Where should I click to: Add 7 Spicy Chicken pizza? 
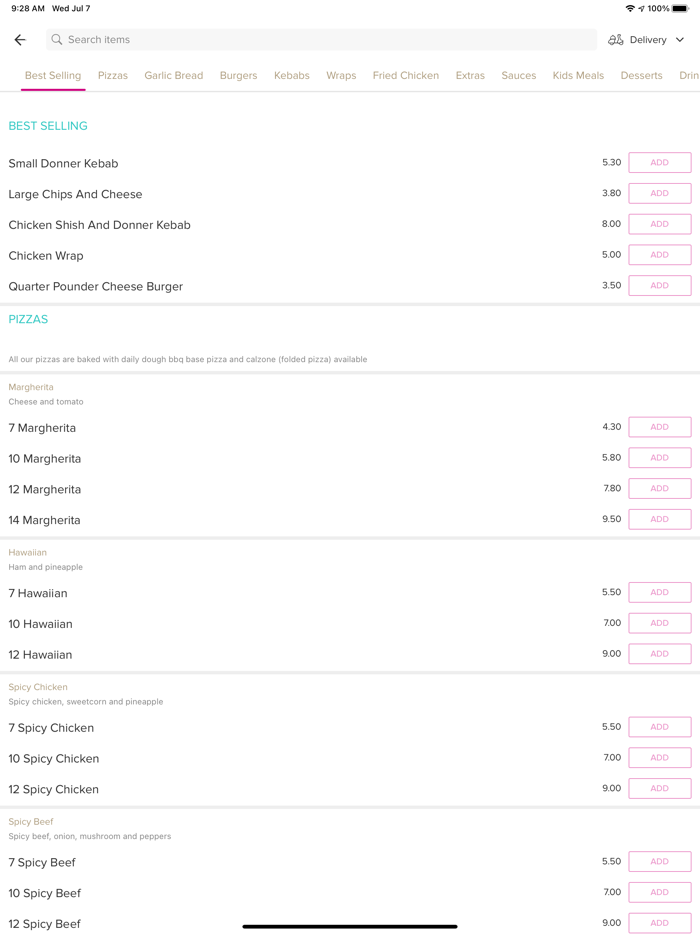[x=659, y=727]
